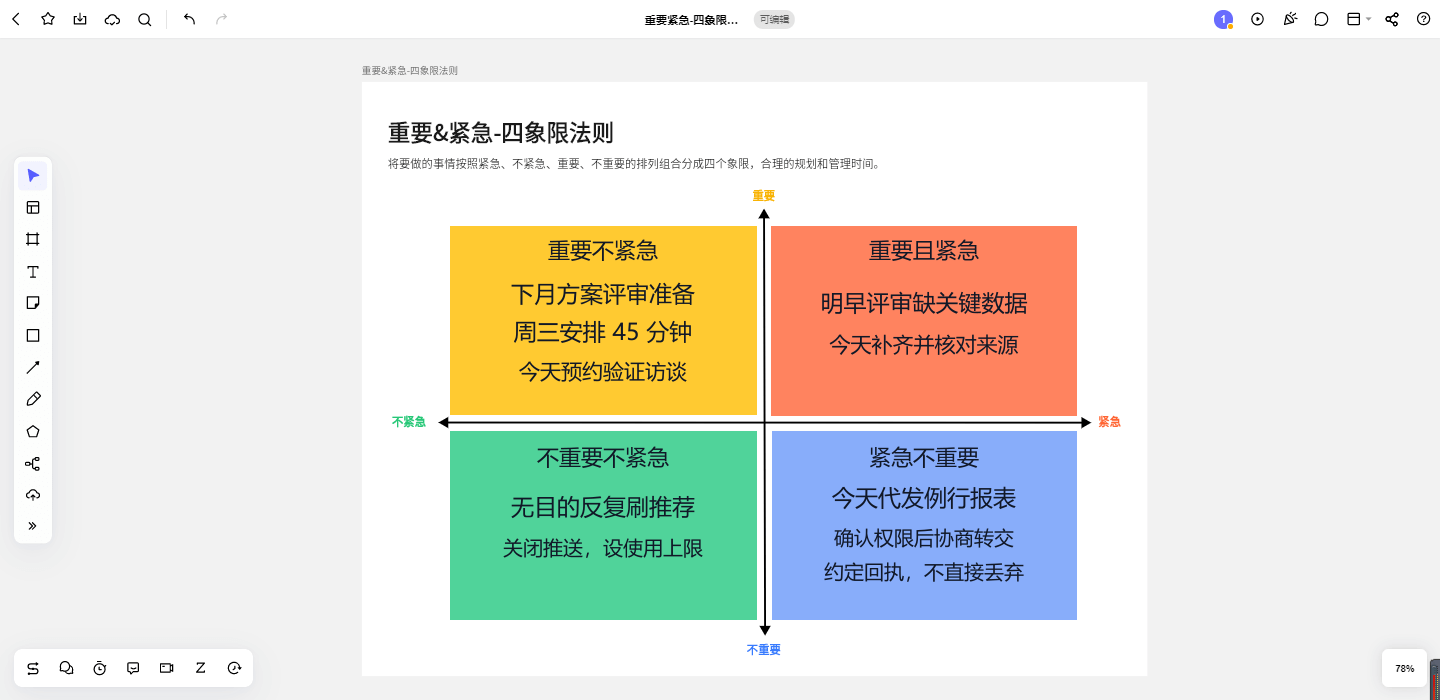Select the polygon shape tool
The width and height of the screenshot is (1440, 700).
coord(33,432)
